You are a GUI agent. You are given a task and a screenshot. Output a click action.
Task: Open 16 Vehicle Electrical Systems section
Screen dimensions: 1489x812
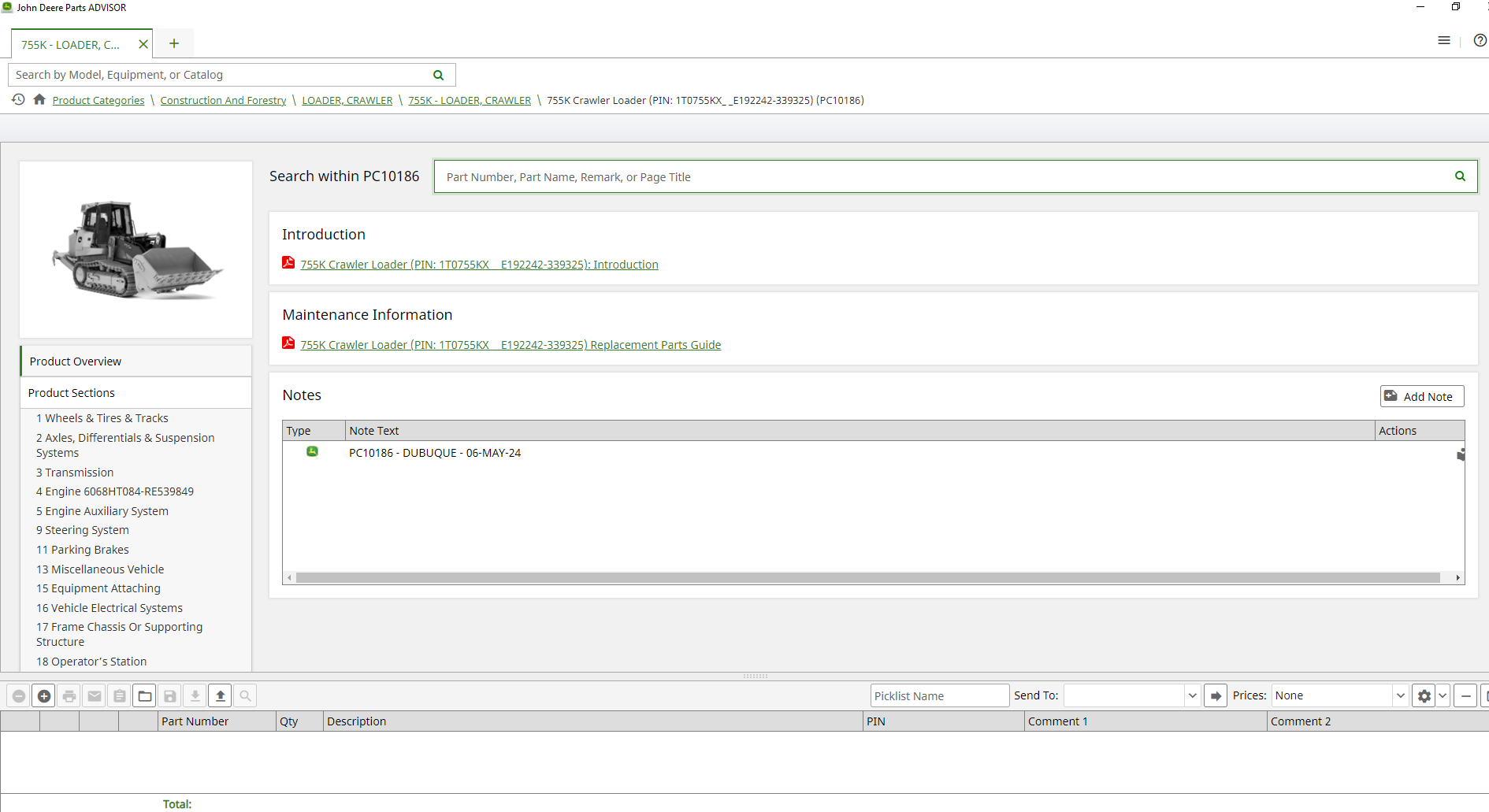[110, 608]
